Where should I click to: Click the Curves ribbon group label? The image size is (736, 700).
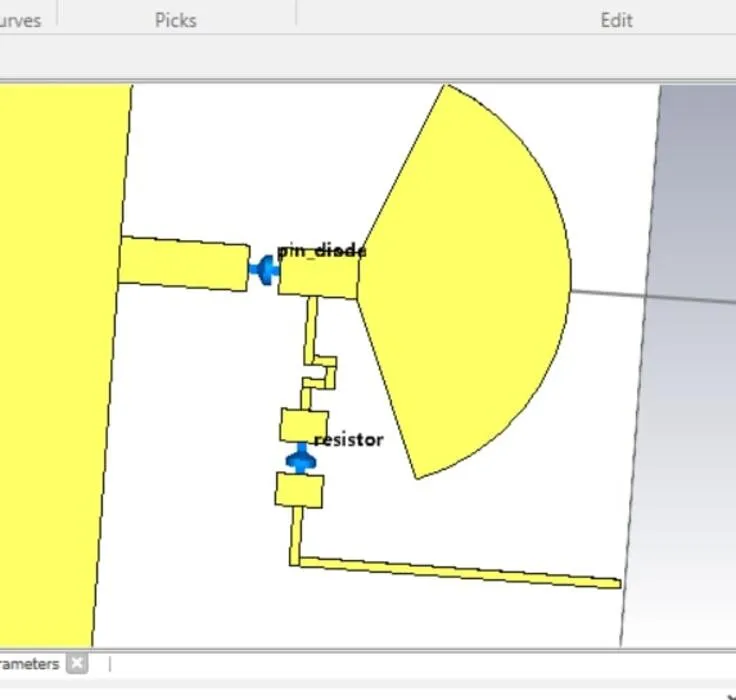point(20,20)
